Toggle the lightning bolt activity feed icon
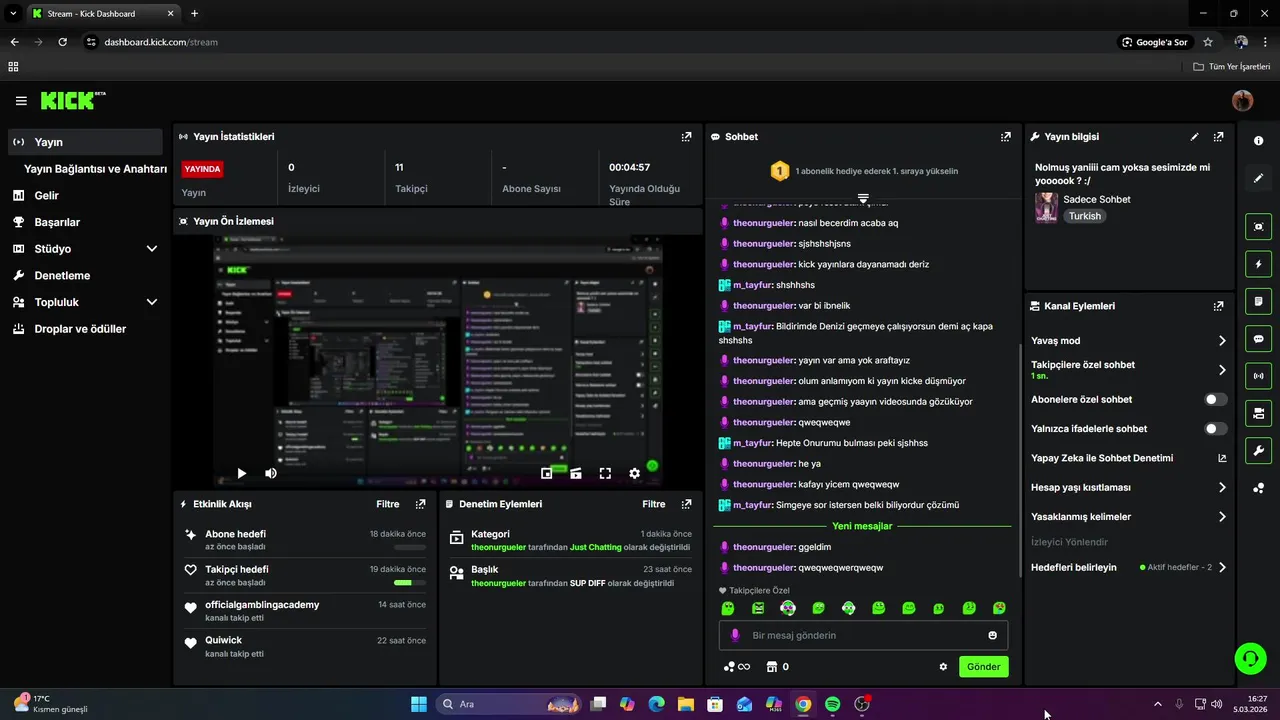The width and height of the screenshot is (1280, 720). coord(1258,264)
